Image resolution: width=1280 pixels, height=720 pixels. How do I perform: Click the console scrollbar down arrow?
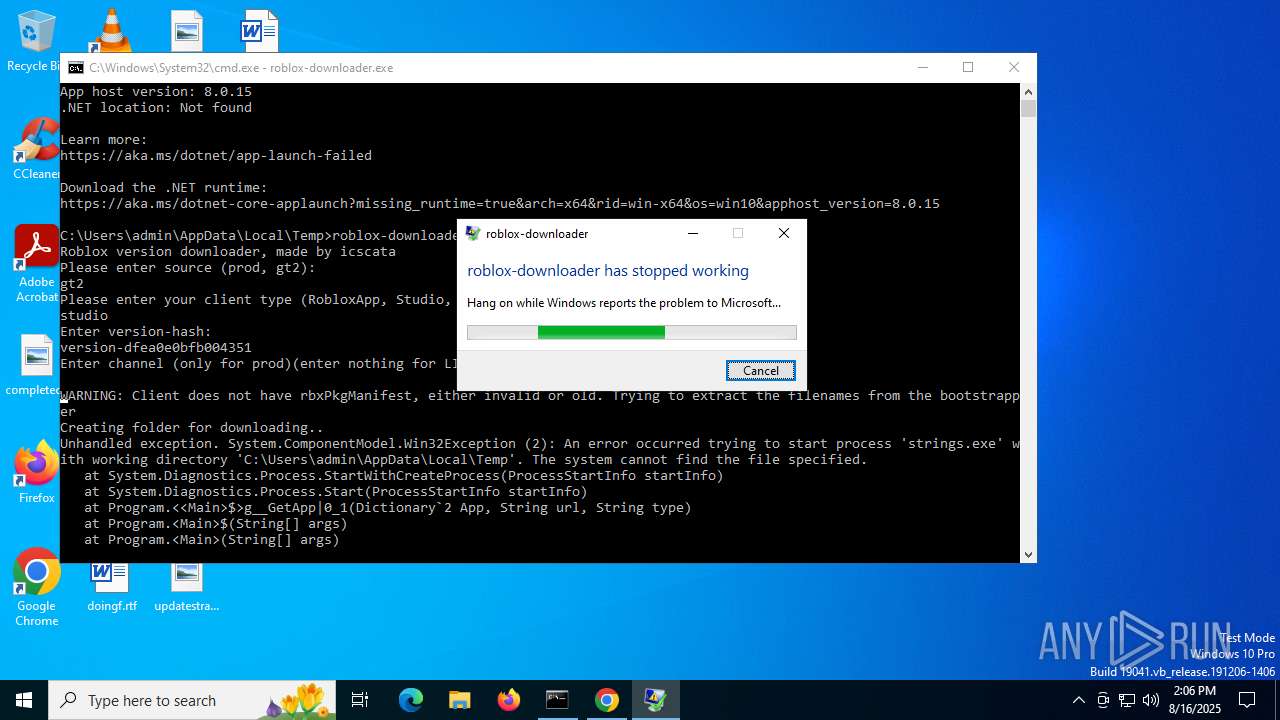tap(1028, 554)
